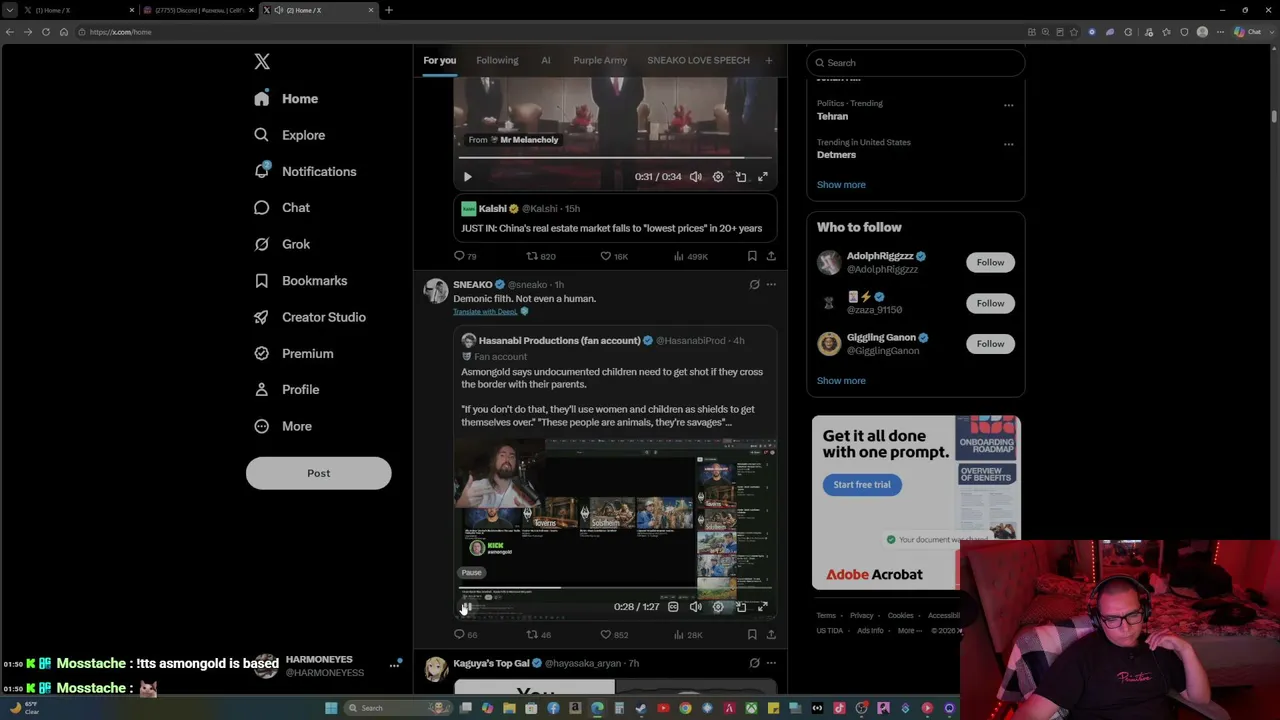The height and width of the screenshot is (720, 1280).
Task: Go to Home in the sidebar
Action: (x=286, y=99)
